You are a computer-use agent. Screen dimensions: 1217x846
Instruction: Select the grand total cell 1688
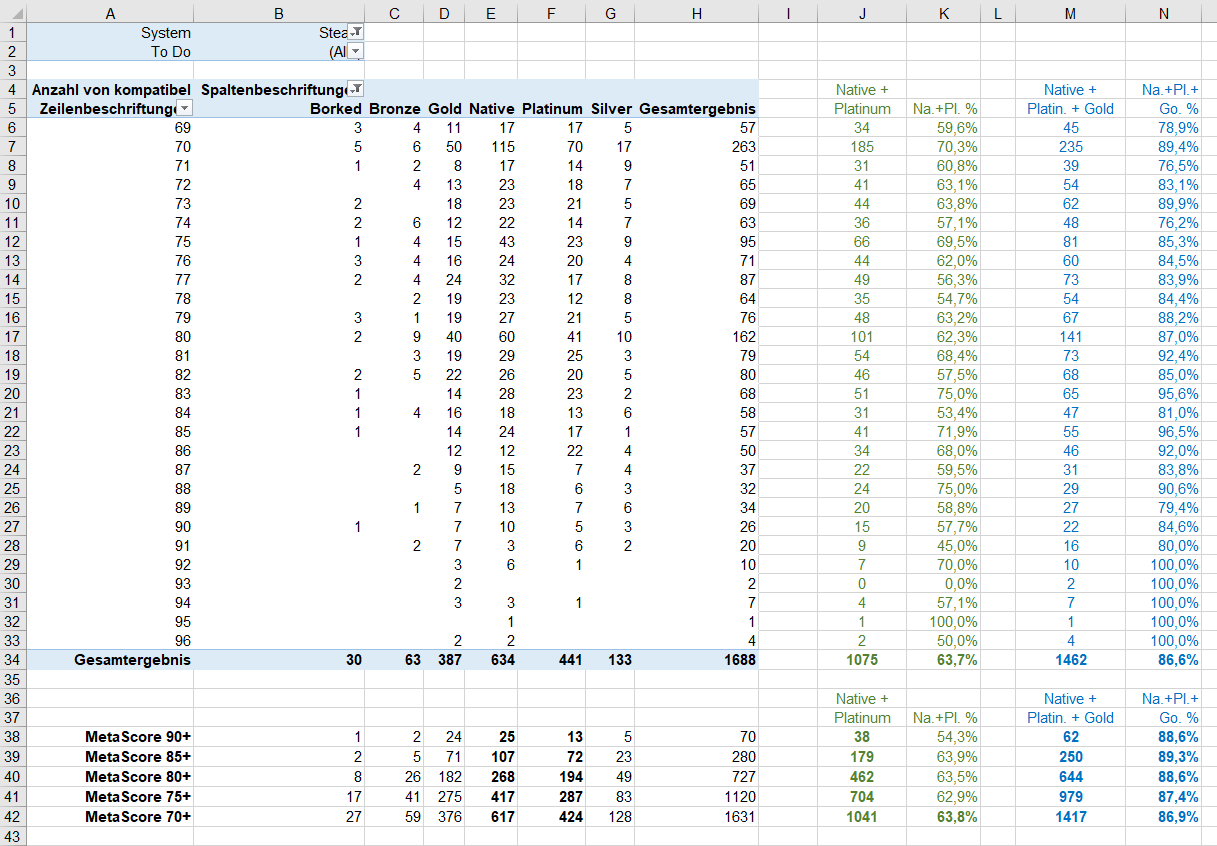(697, 660)
